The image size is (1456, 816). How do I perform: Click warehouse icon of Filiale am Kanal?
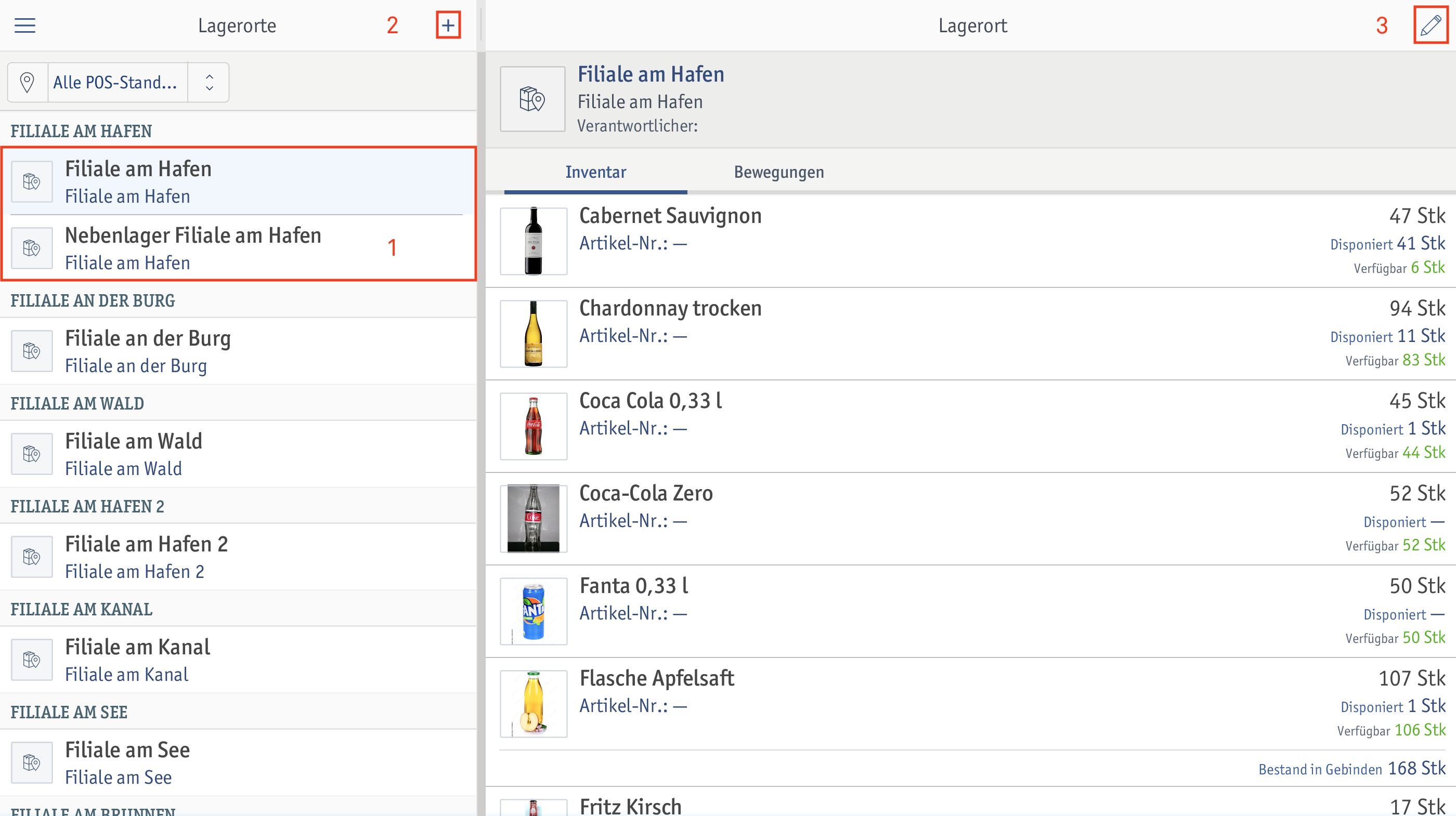click(x=32, y=660)
